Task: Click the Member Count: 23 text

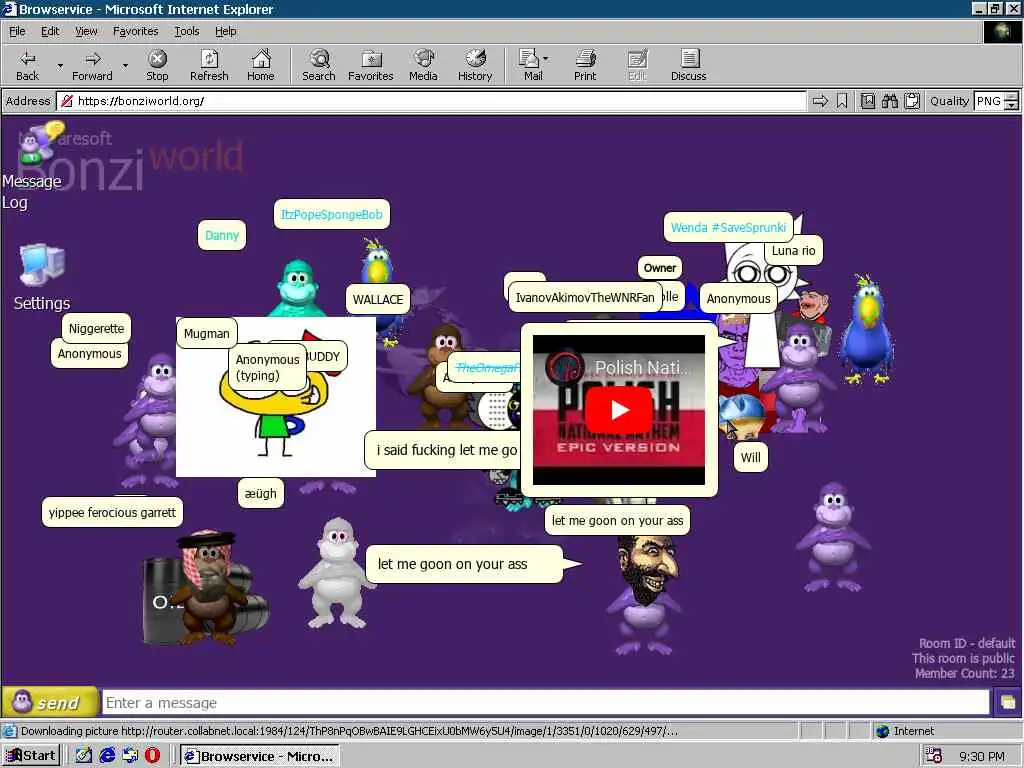Action: coord(965,673)
